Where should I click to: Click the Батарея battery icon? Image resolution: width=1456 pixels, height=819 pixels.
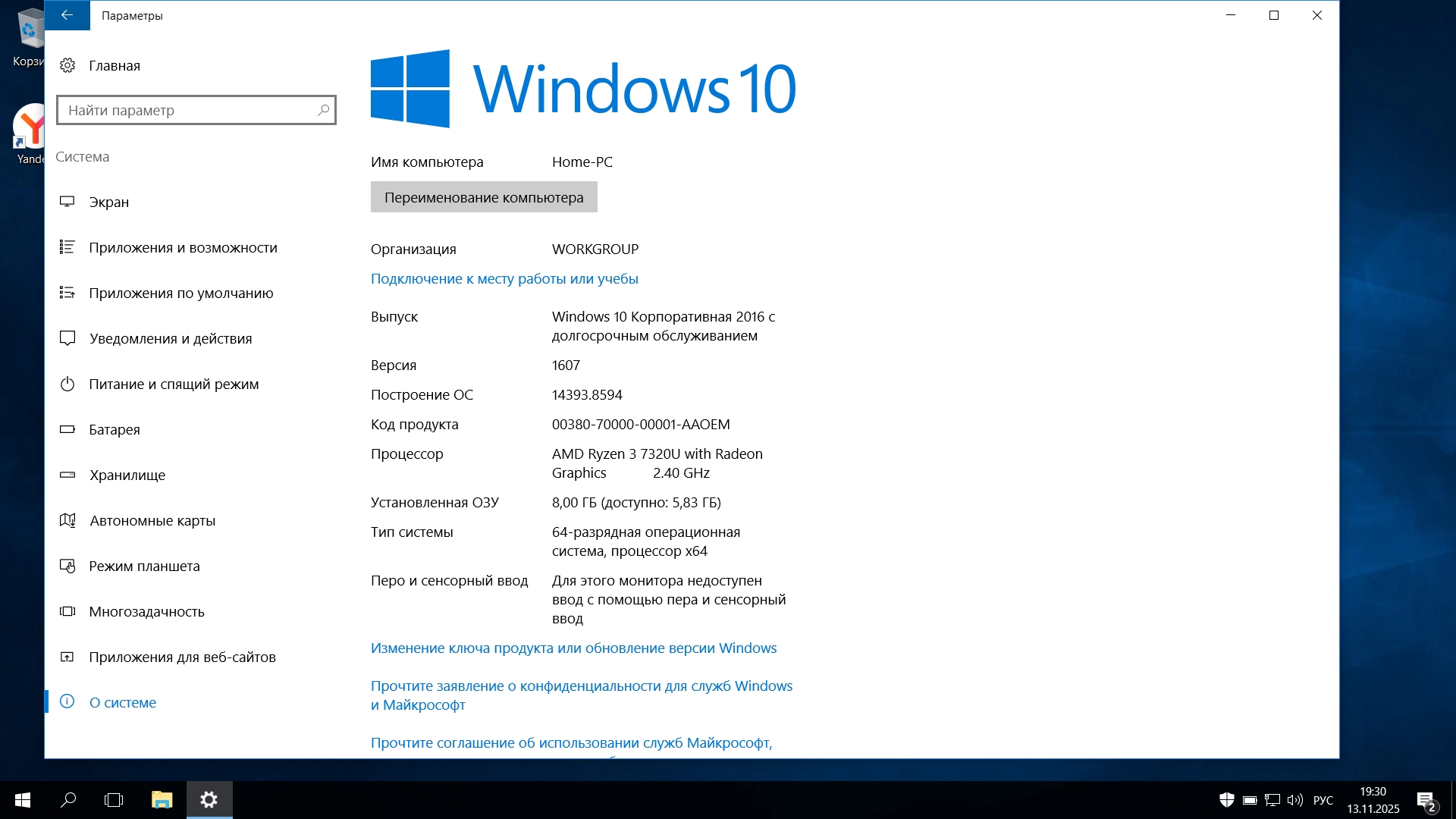(67, 429)
